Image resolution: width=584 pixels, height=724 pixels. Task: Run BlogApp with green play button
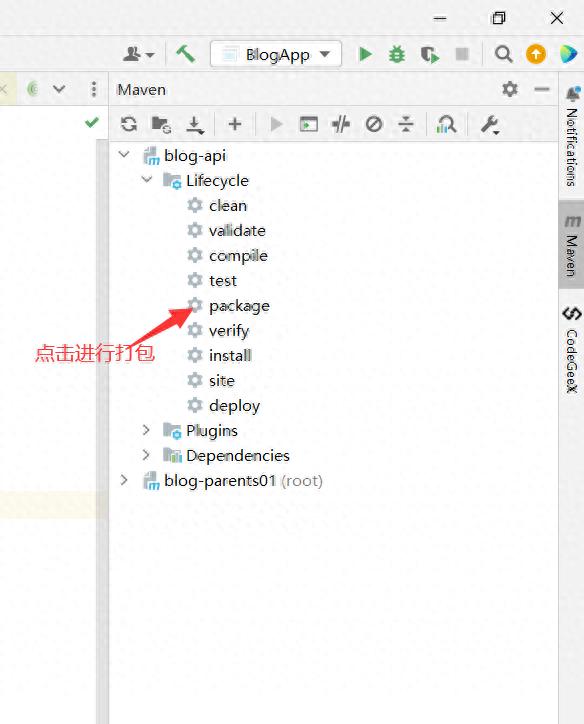pos(365,54)
